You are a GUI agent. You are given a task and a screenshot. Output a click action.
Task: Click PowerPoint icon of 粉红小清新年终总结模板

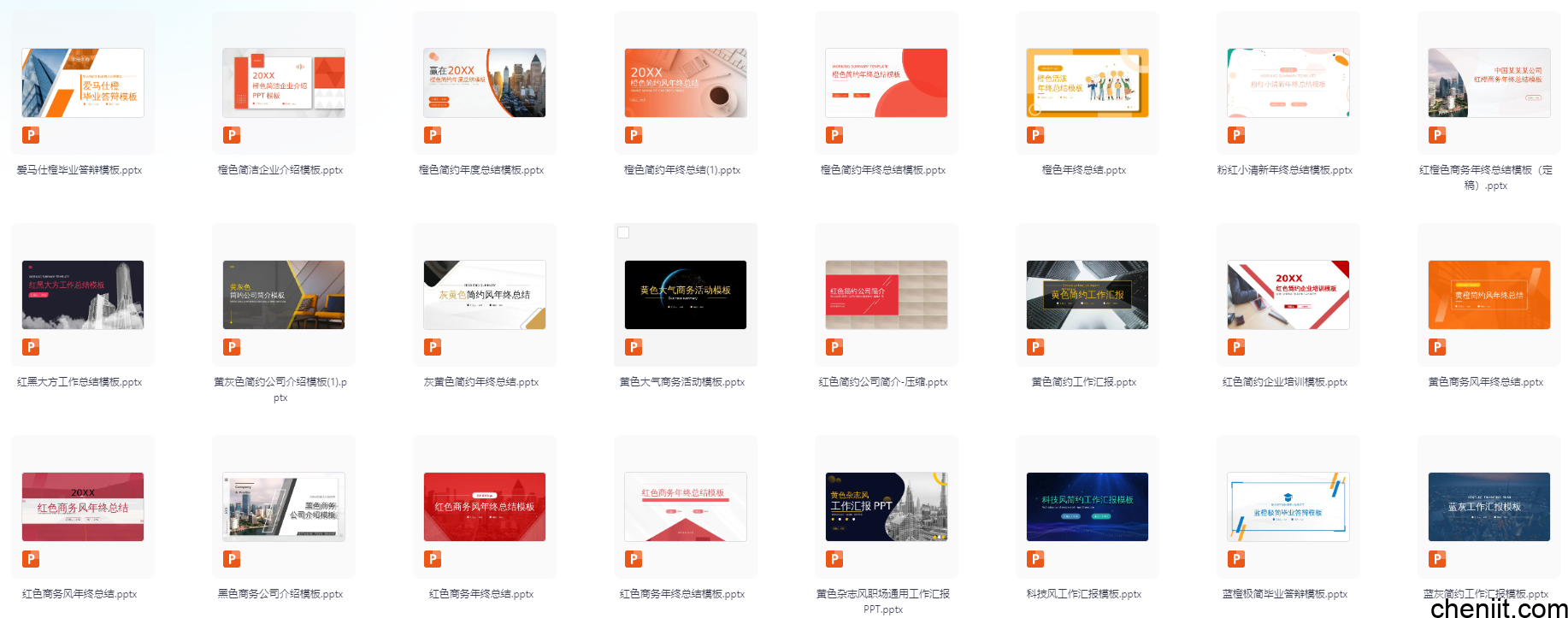1236,135
